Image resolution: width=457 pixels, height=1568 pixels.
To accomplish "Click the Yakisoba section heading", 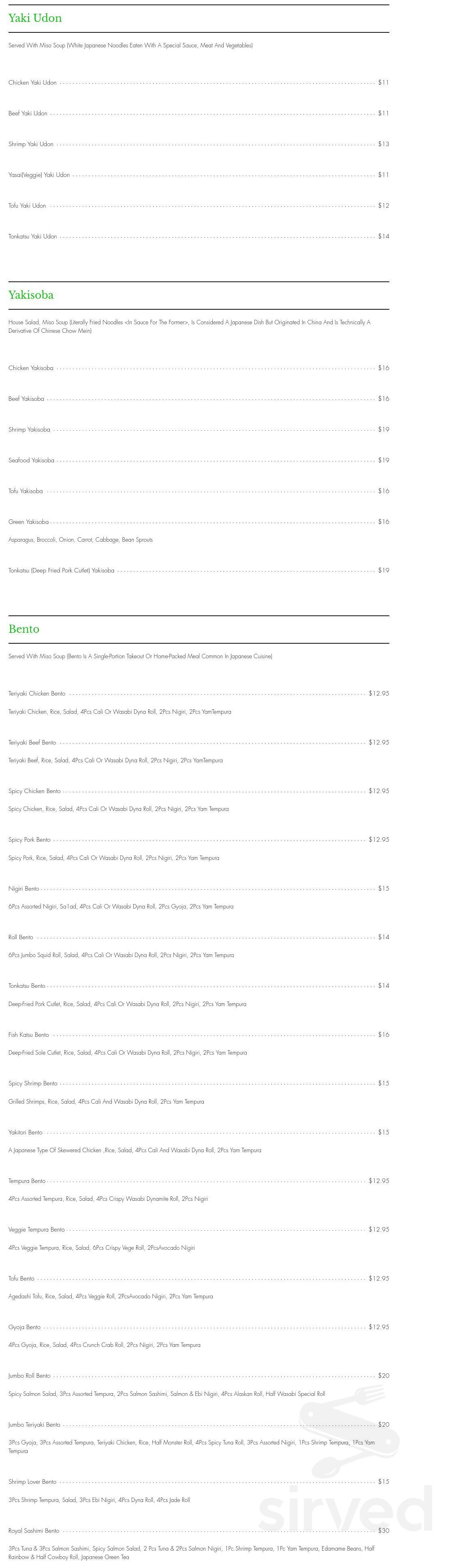I will 31,295.
